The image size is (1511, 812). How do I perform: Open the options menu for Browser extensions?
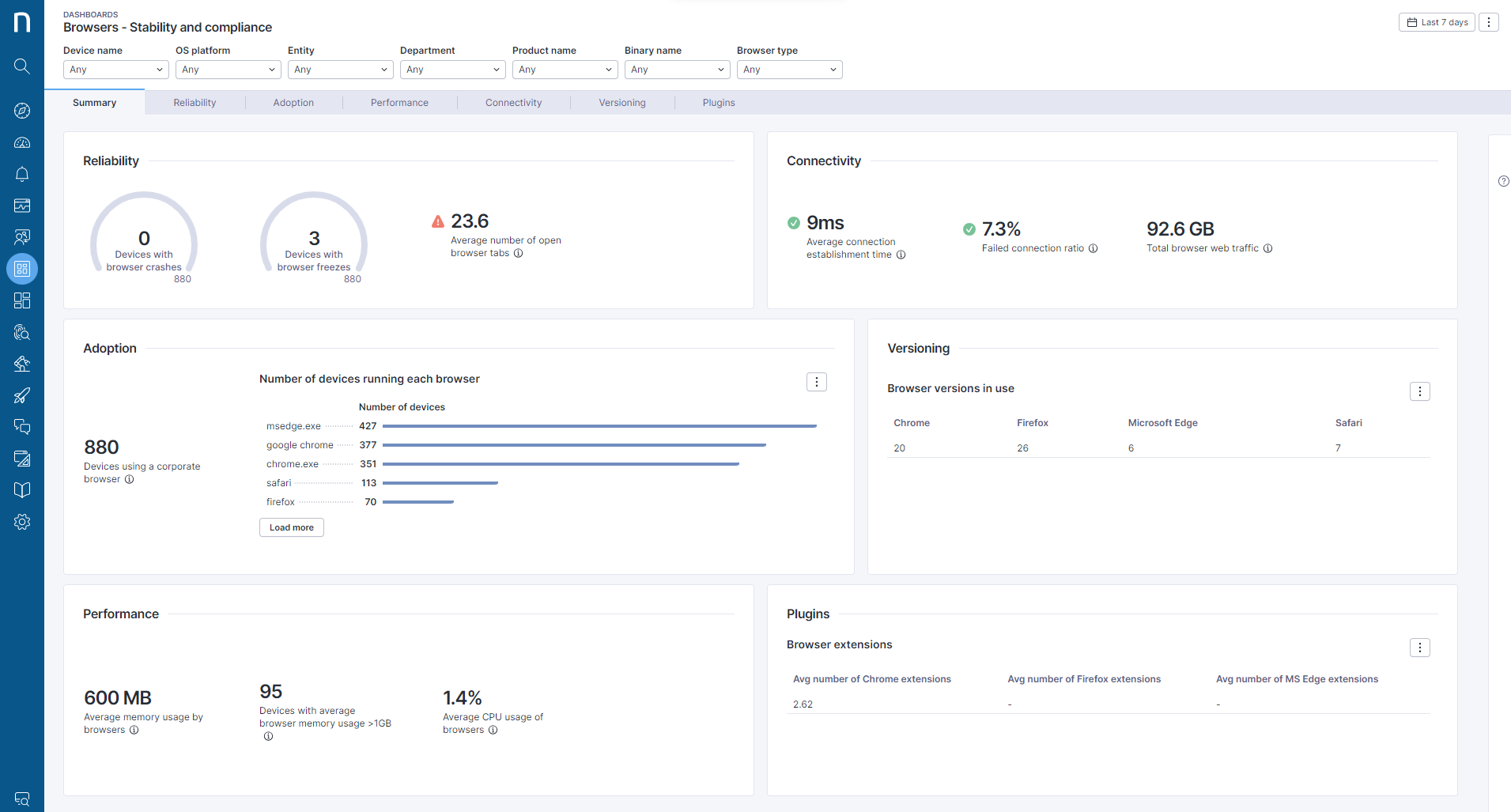1420,648
